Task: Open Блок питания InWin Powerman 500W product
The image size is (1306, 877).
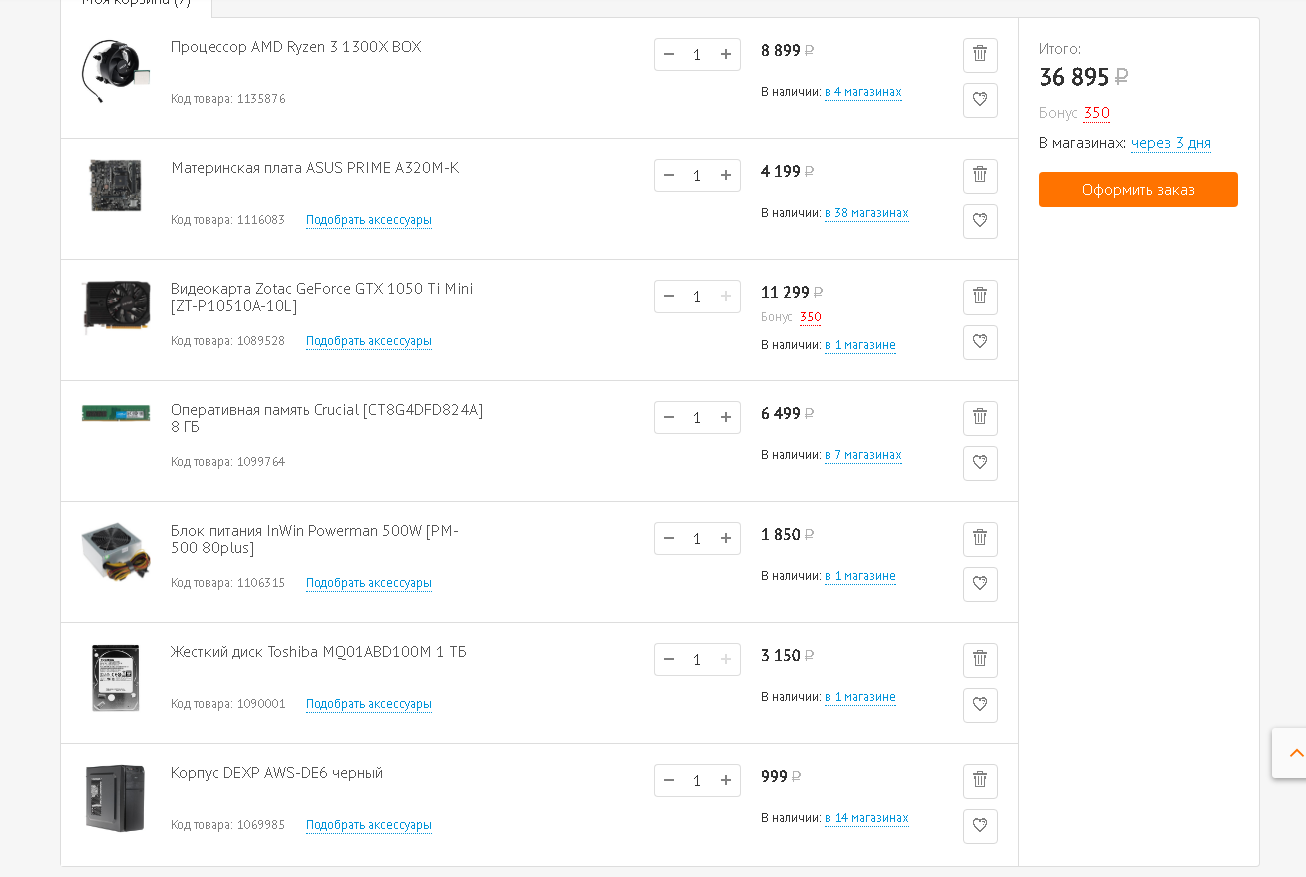Action: [x=315, y=539]
